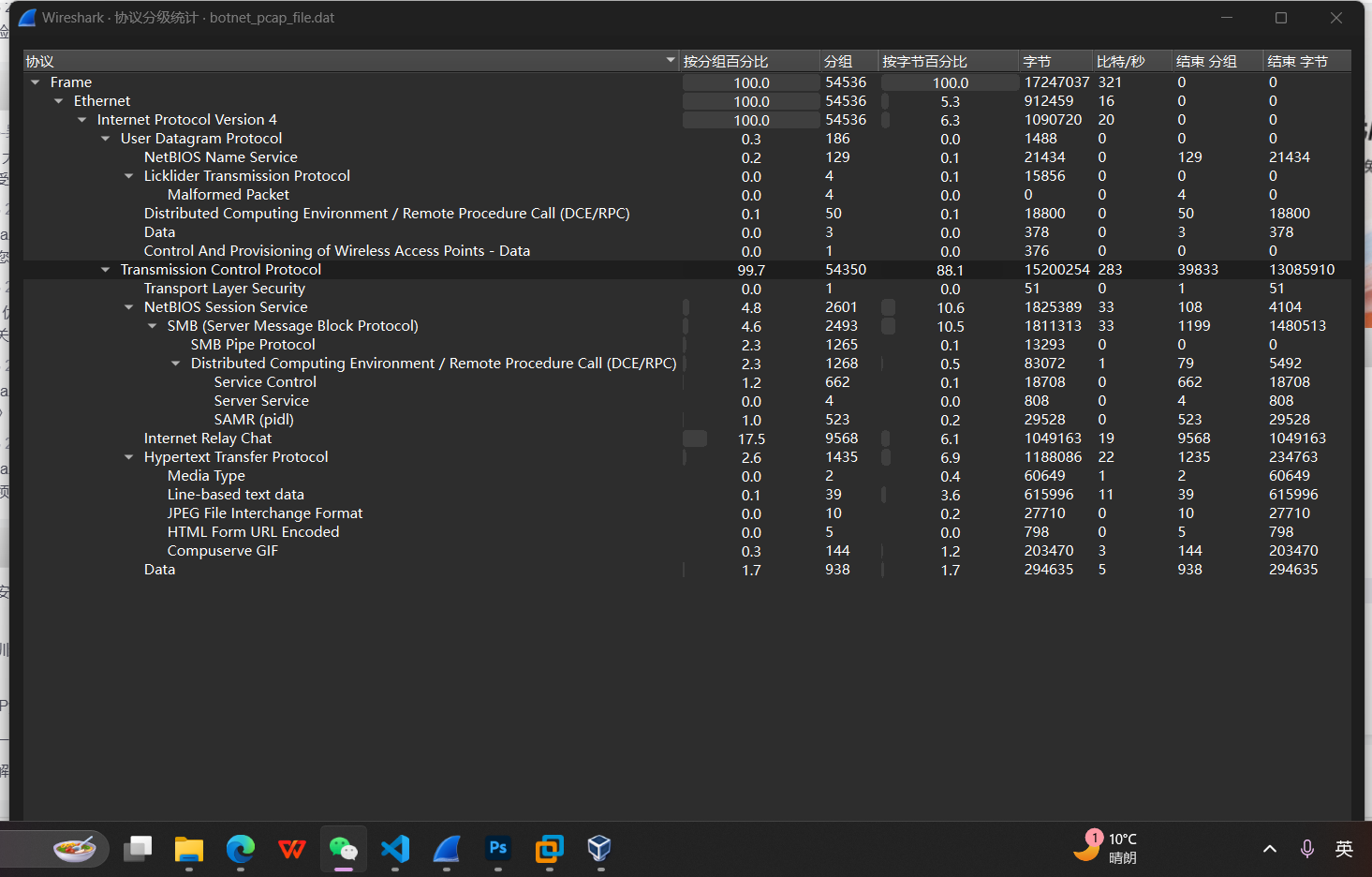The width and height of the screenshot is (1372, 877).
Task: Open File Explorer from taskbar
Action: coord(189,849)
